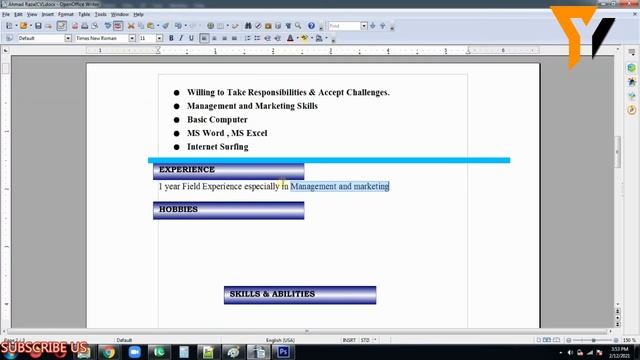Open the New document dropdown arrow

[x=16, y=26]
